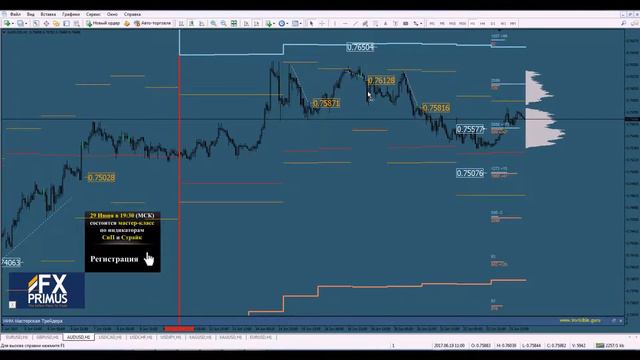The height and width of the screenshot is (360, 640).
Task: Switch timeframe to M15
Action: click(x=452, y=24)
